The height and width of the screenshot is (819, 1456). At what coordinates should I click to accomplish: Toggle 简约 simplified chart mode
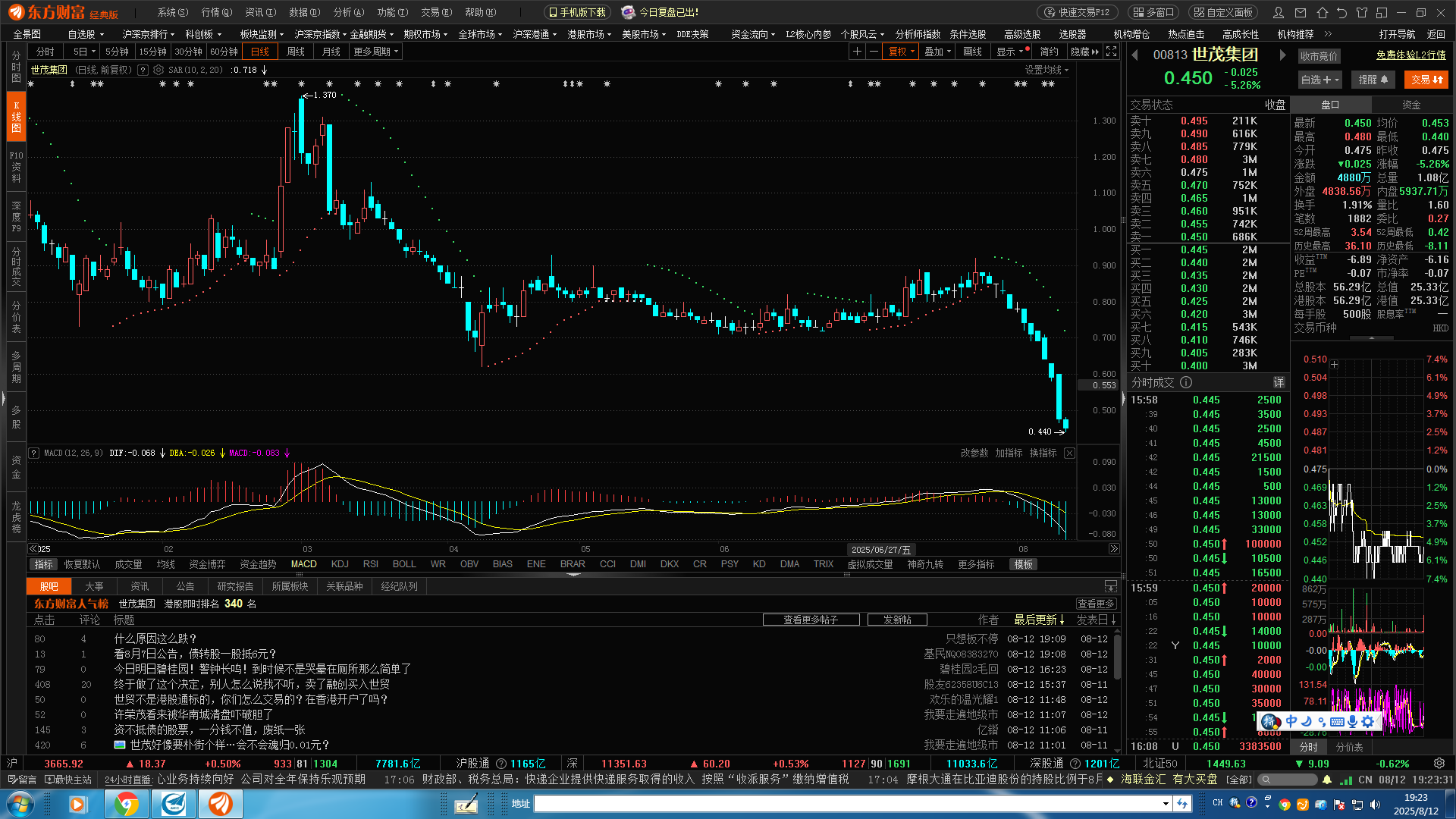(x=1050, y=52)
